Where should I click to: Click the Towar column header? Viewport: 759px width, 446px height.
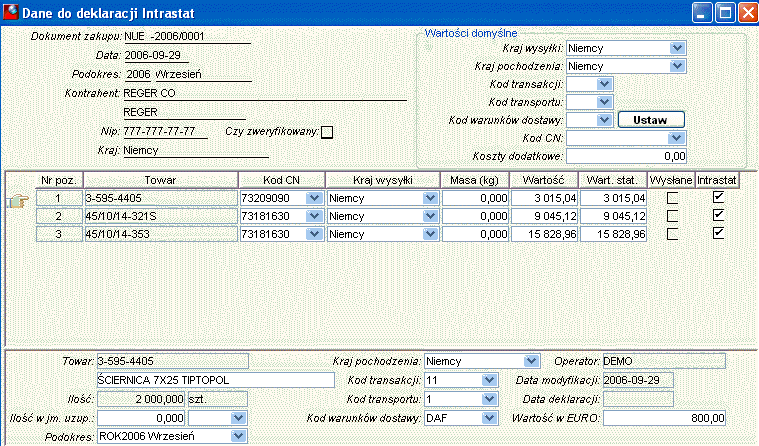click(x=161, y=180)
